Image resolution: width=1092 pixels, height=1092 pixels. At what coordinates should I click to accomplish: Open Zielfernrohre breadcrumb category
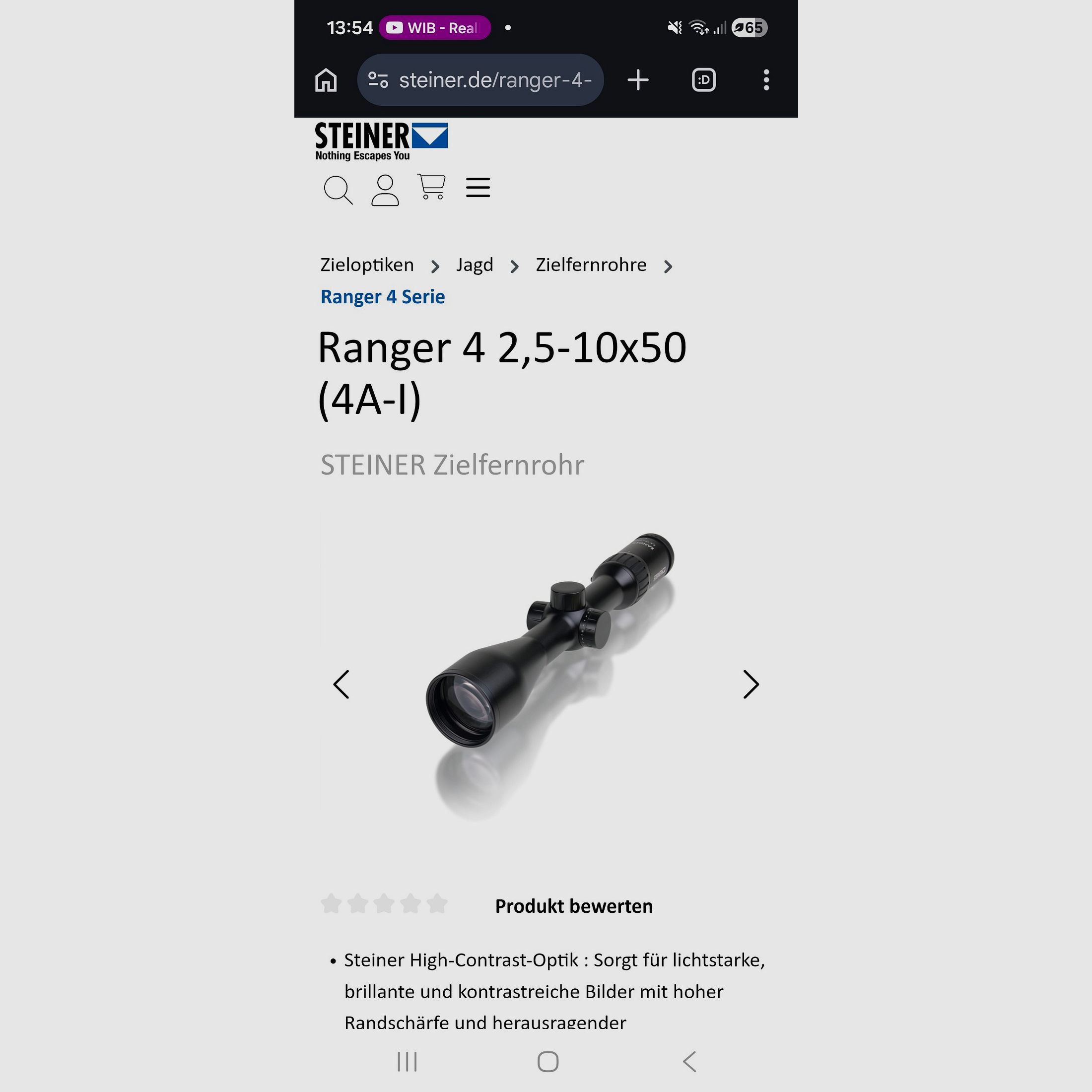591,265
